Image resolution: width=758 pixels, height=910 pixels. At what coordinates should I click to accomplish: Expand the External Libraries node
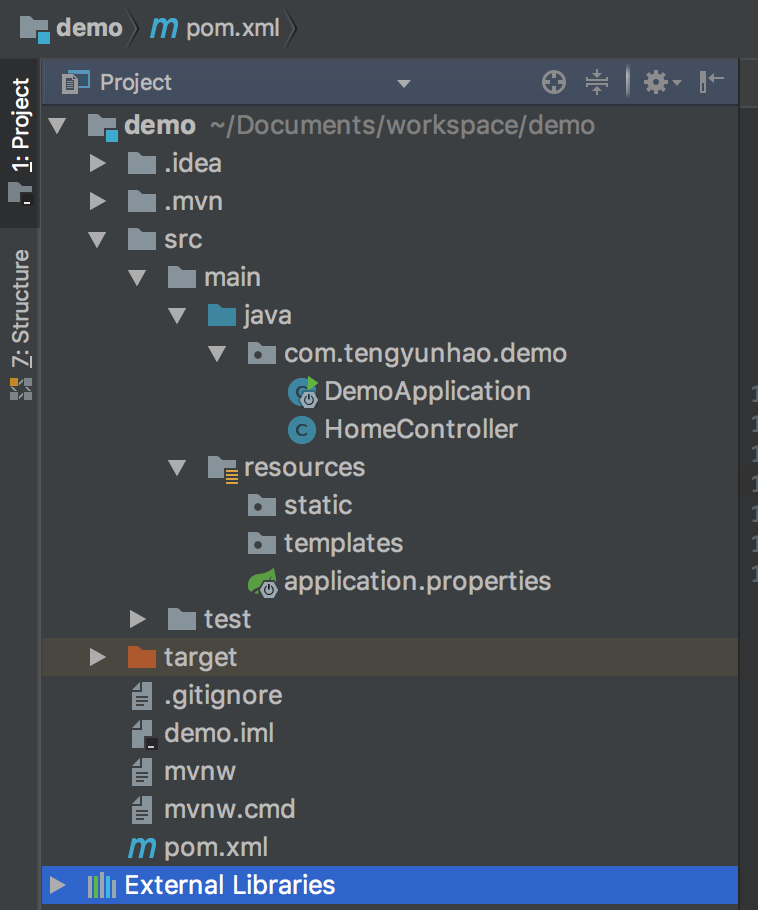click(x=57, y=885)
